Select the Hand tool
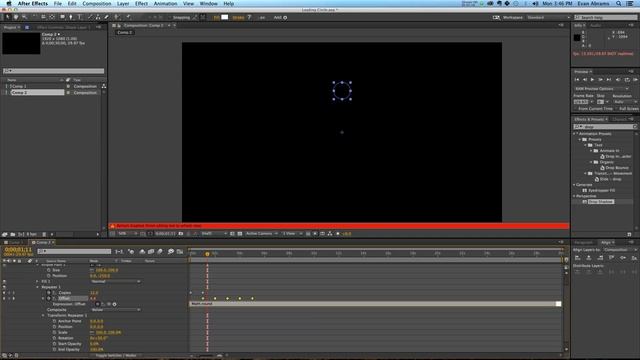 tap(16, 17)
